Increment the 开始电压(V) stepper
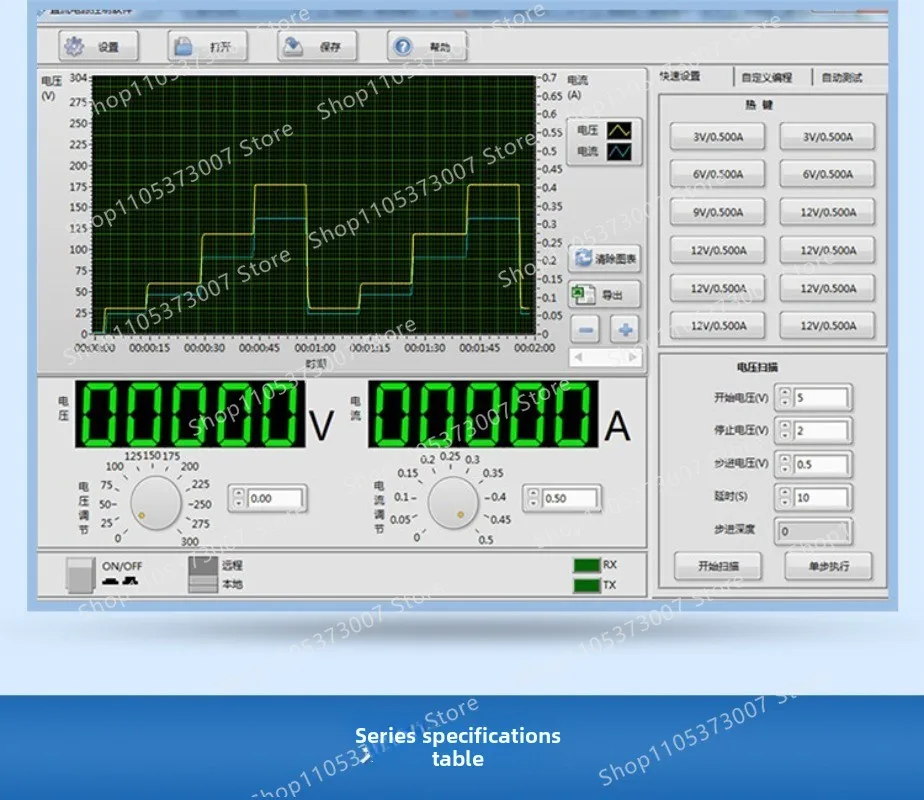 pyautogui.click(x=784, y=393)
